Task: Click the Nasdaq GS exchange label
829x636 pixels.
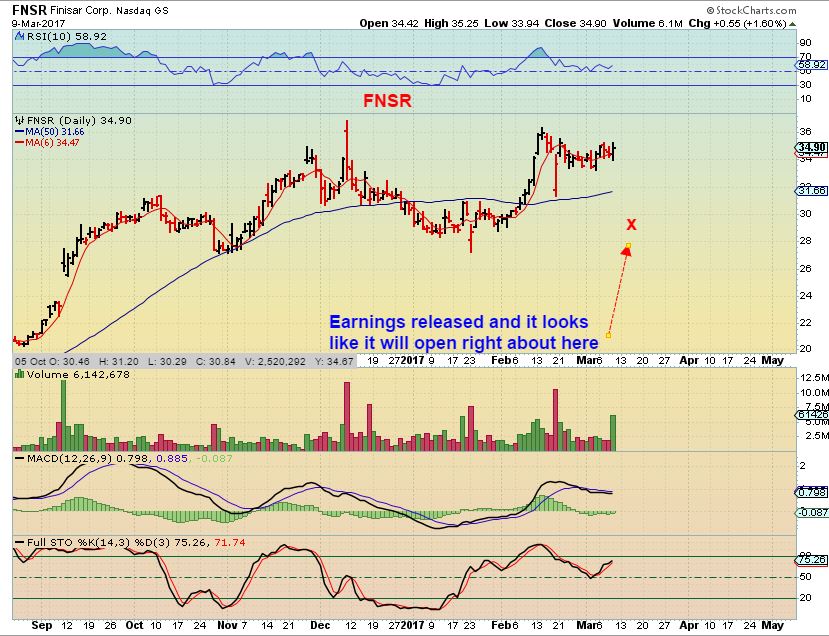Action: coord(140,10)
